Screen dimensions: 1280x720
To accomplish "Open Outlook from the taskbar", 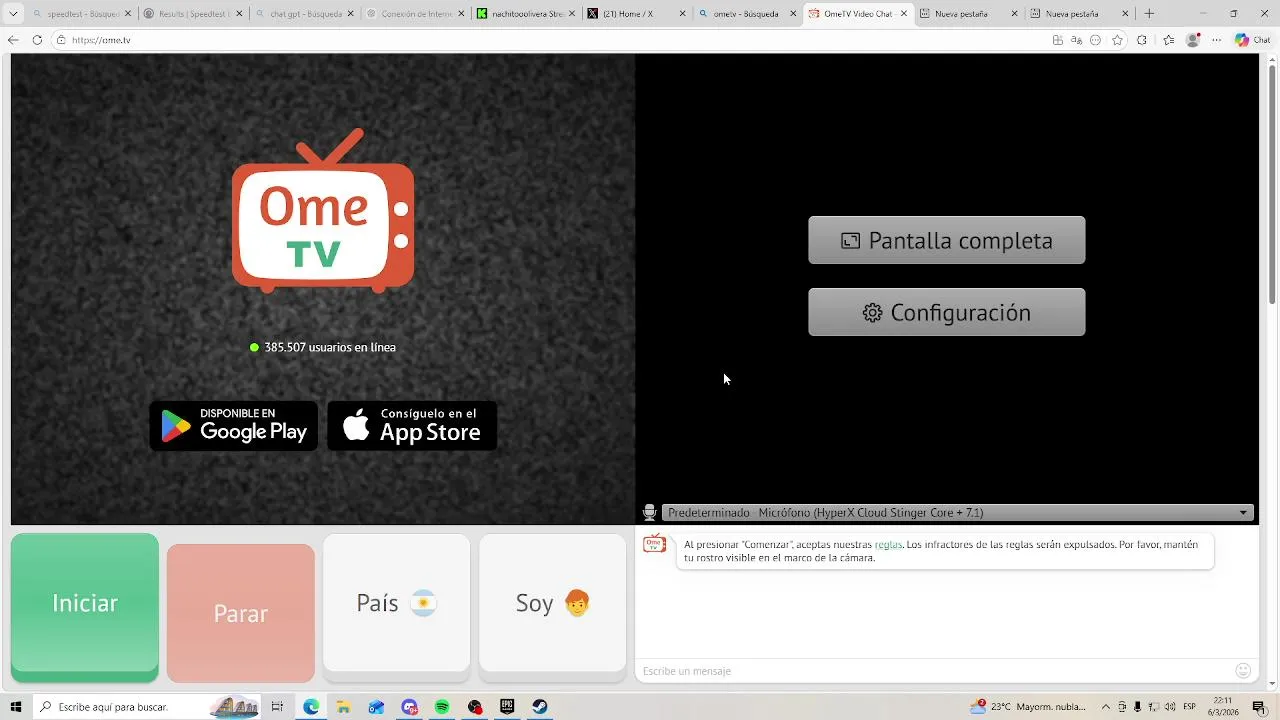I will (x=376, y=707).
